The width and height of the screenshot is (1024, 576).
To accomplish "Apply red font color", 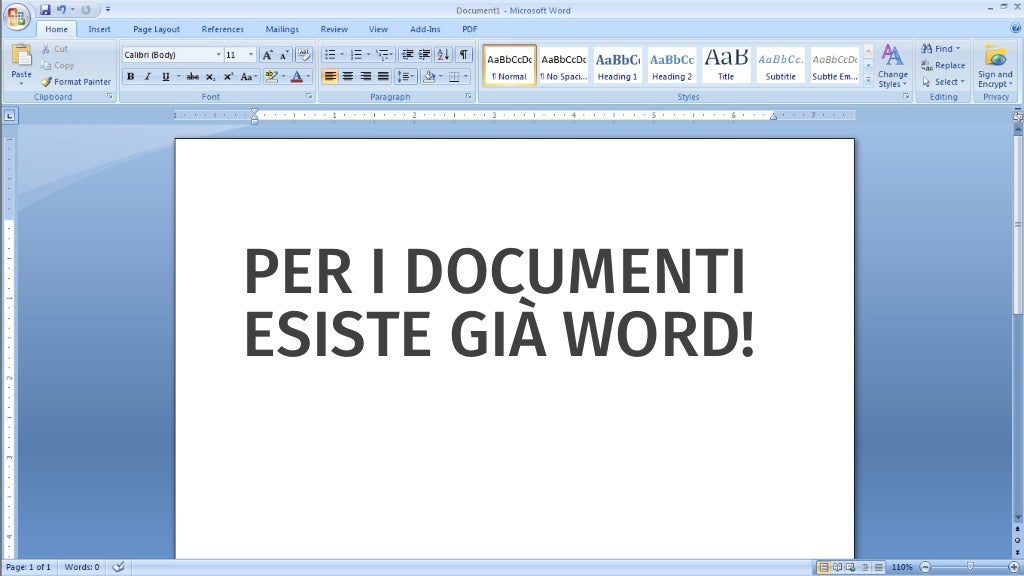I will point(296,77).
